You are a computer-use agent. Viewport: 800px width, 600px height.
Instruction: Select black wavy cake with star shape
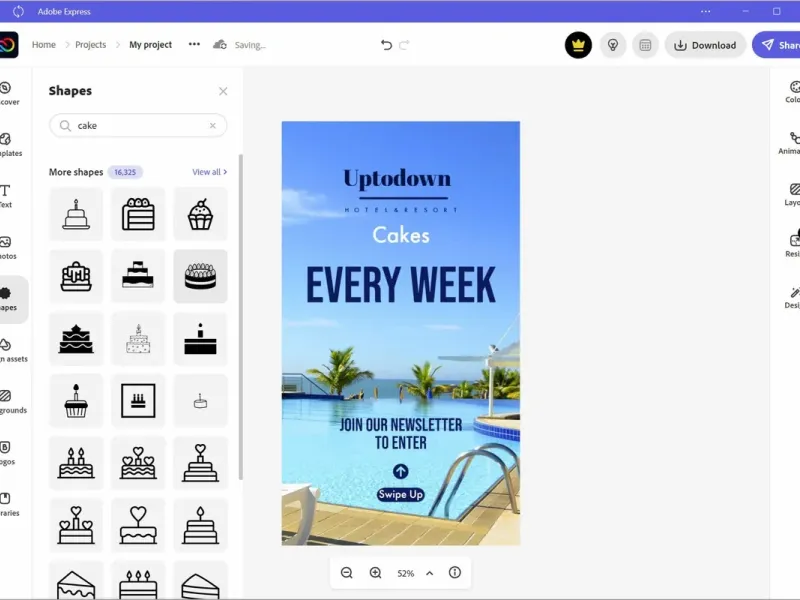76,338
